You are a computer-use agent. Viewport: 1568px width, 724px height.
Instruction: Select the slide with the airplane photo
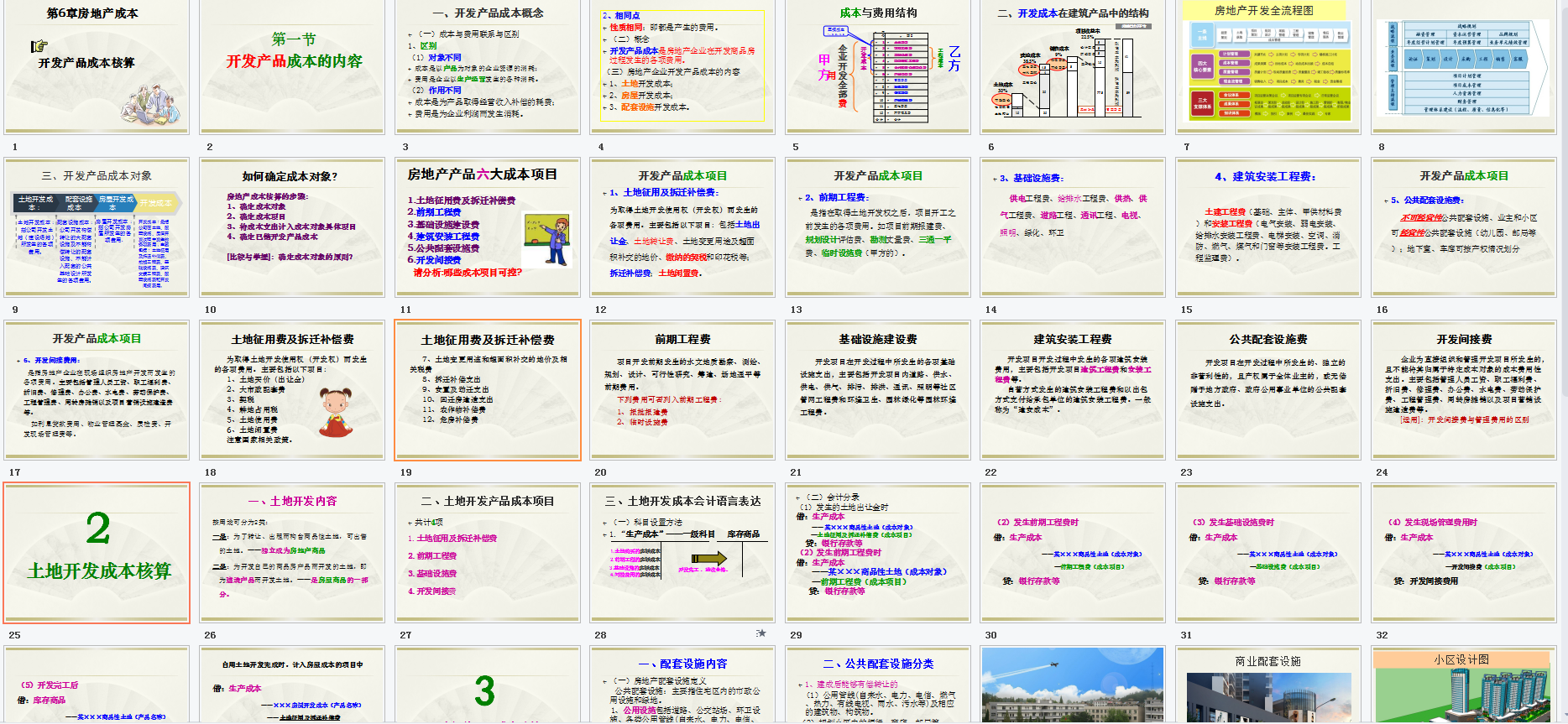1073,685
